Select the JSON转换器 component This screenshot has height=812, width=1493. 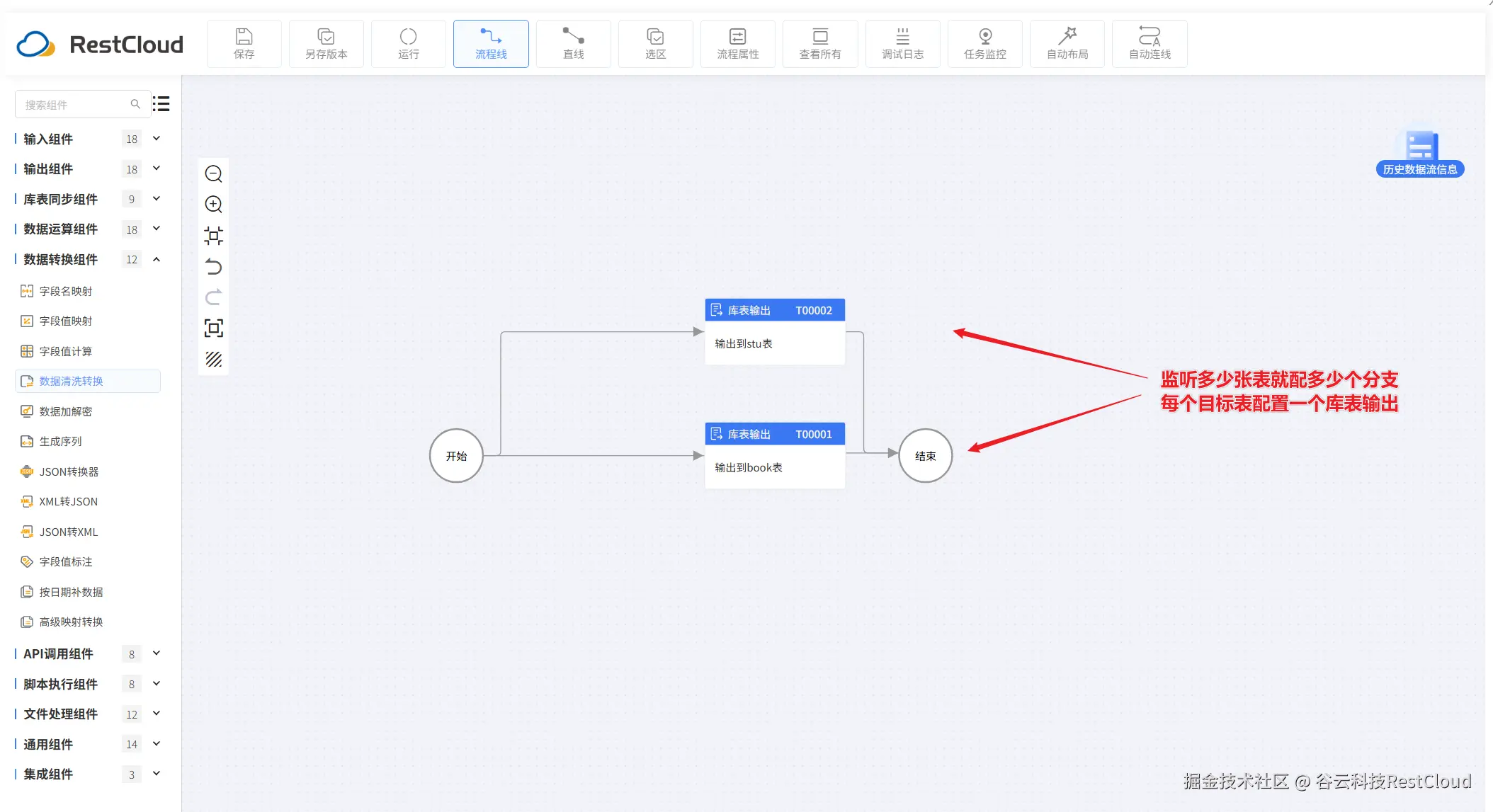88,471
